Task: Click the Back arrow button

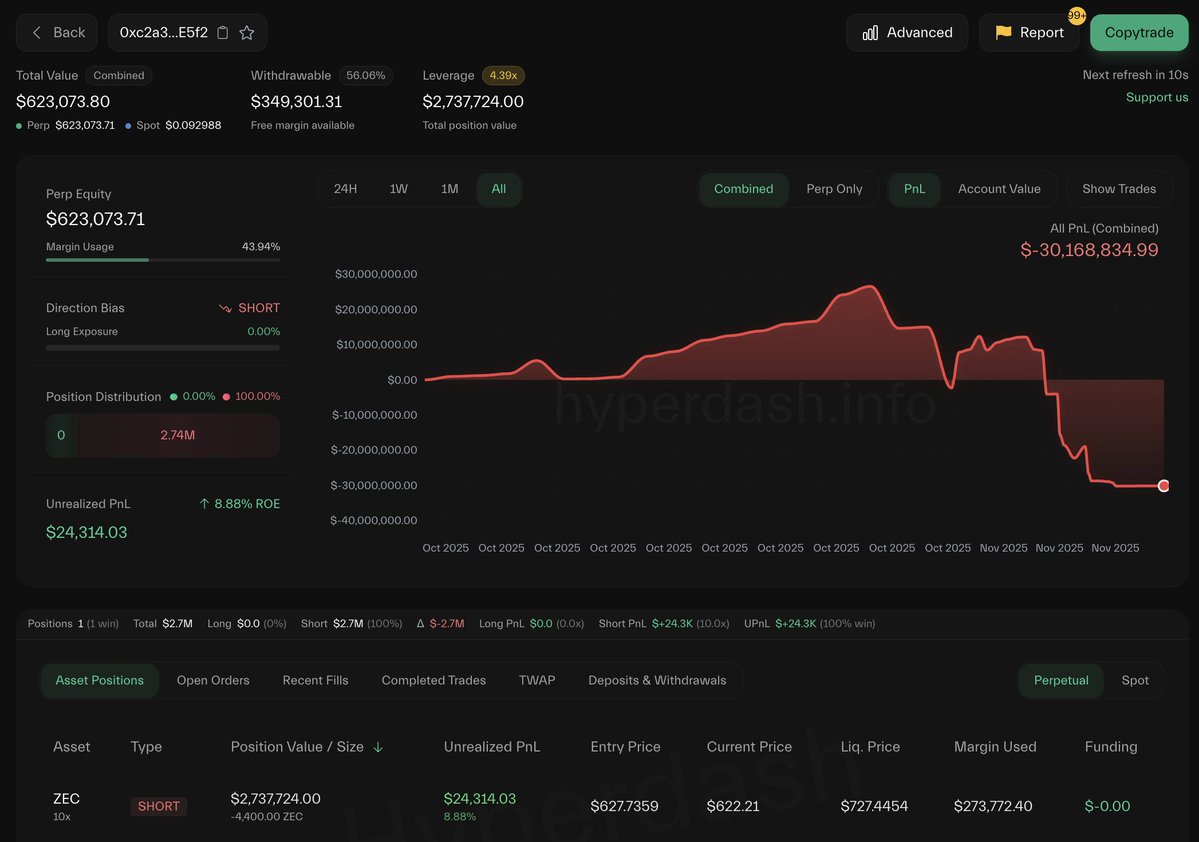Action: pos(57,33)
